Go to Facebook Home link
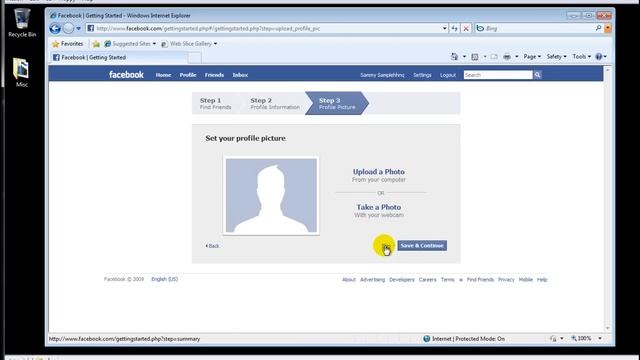Screen dimensions: 640x360 click(163, 75)
